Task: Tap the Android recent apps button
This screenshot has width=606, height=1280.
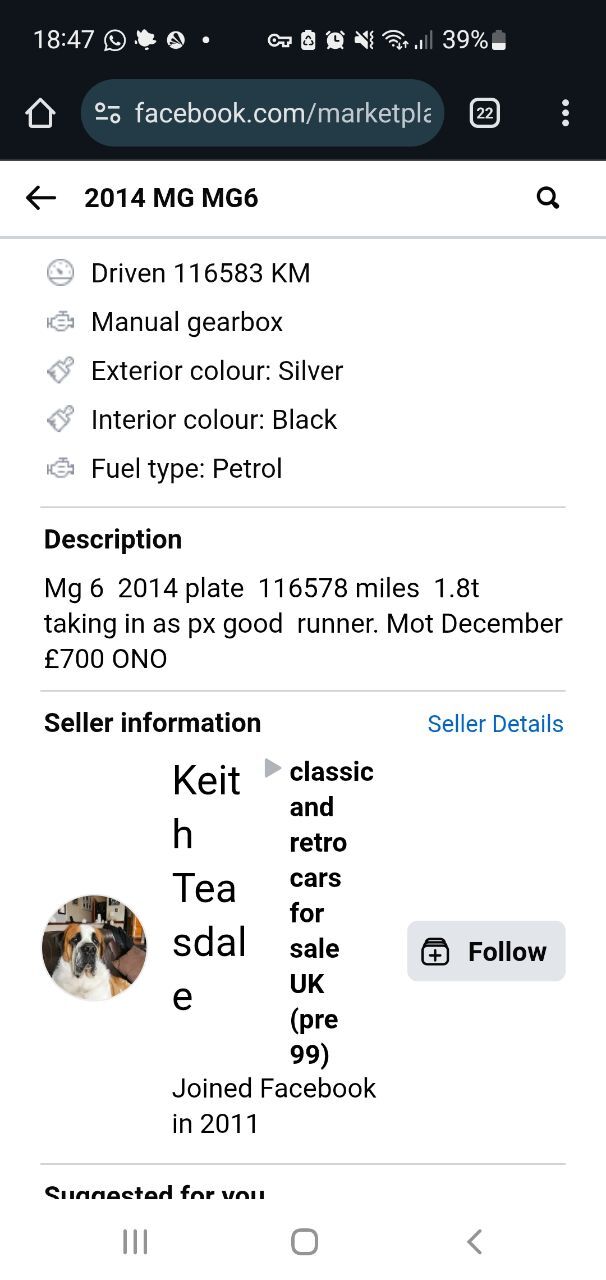Action: (x=135, y=1242)
